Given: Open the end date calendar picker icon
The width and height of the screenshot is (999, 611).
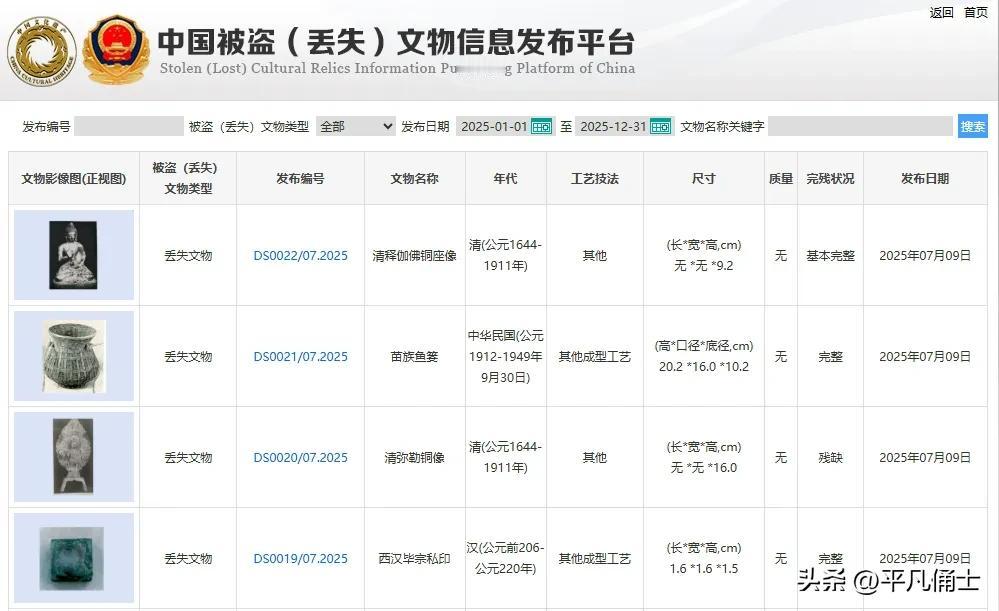Looking at the screenshot, I should [660, 127].
